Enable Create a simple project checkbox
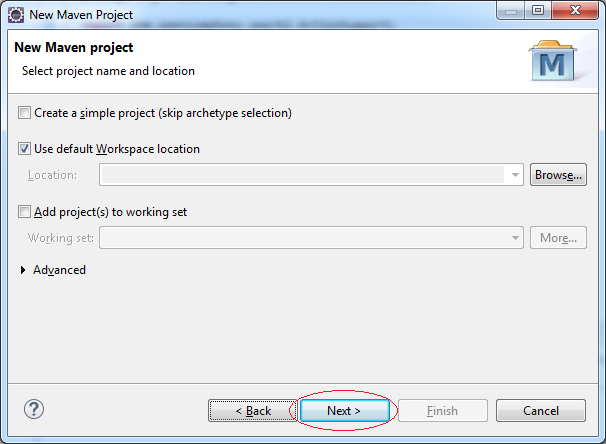 tap(24, 113)
